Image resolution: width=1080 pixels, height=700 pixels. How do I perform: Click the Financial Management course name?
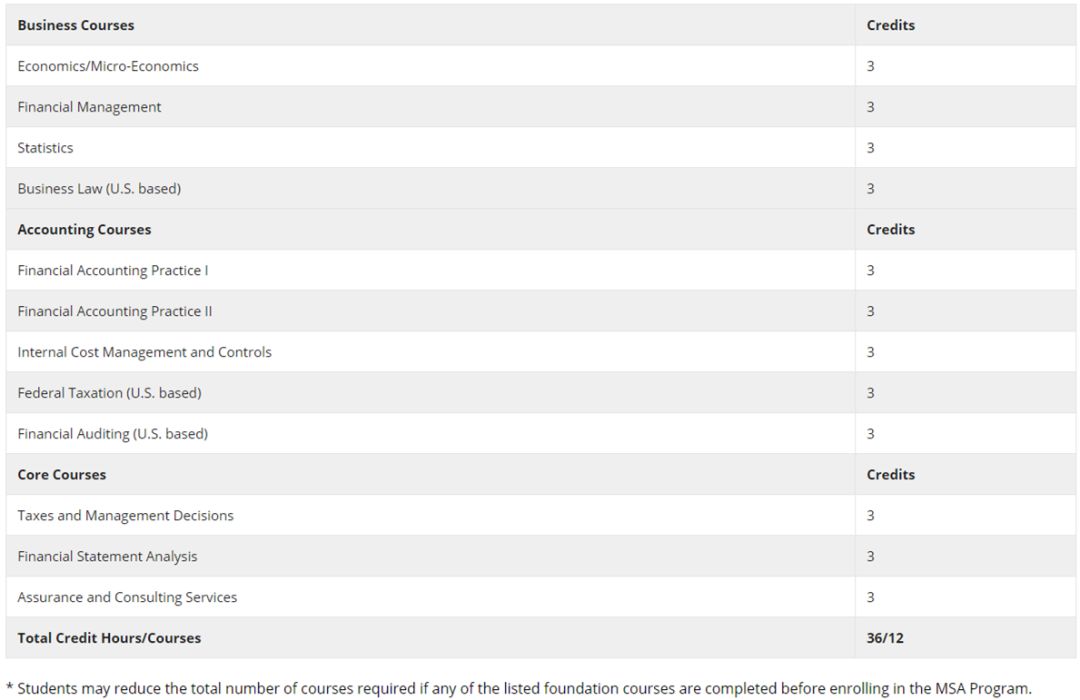(89, 107)
